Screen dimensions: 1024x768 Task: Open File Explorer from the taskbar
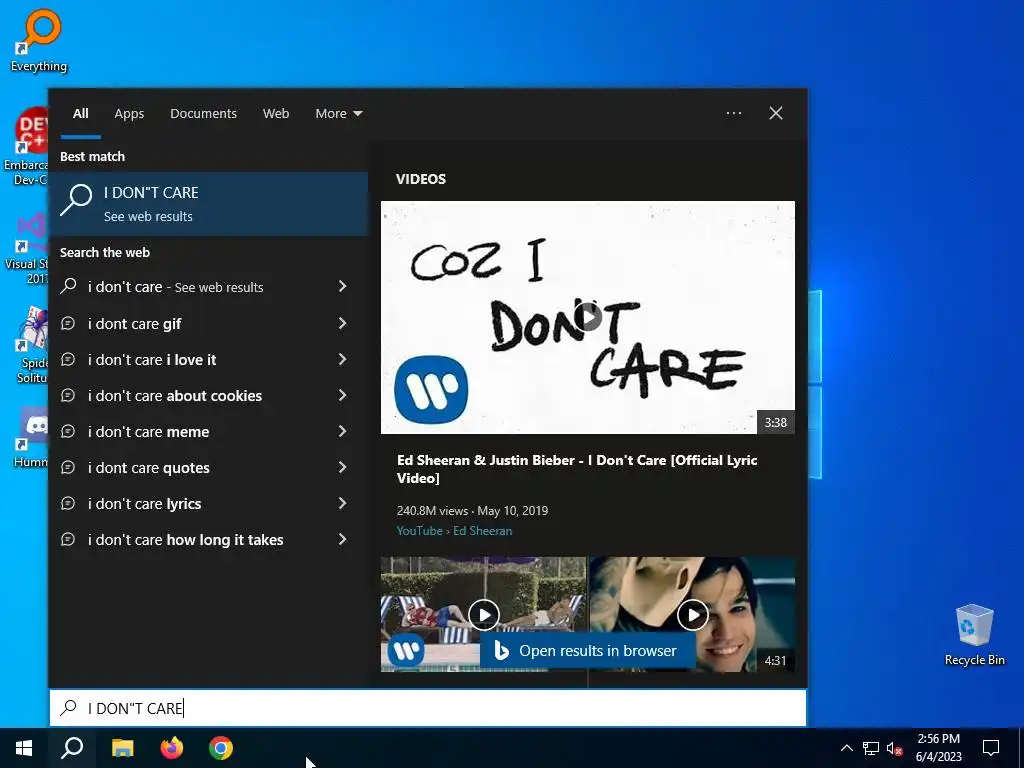(x=122, y=748)
